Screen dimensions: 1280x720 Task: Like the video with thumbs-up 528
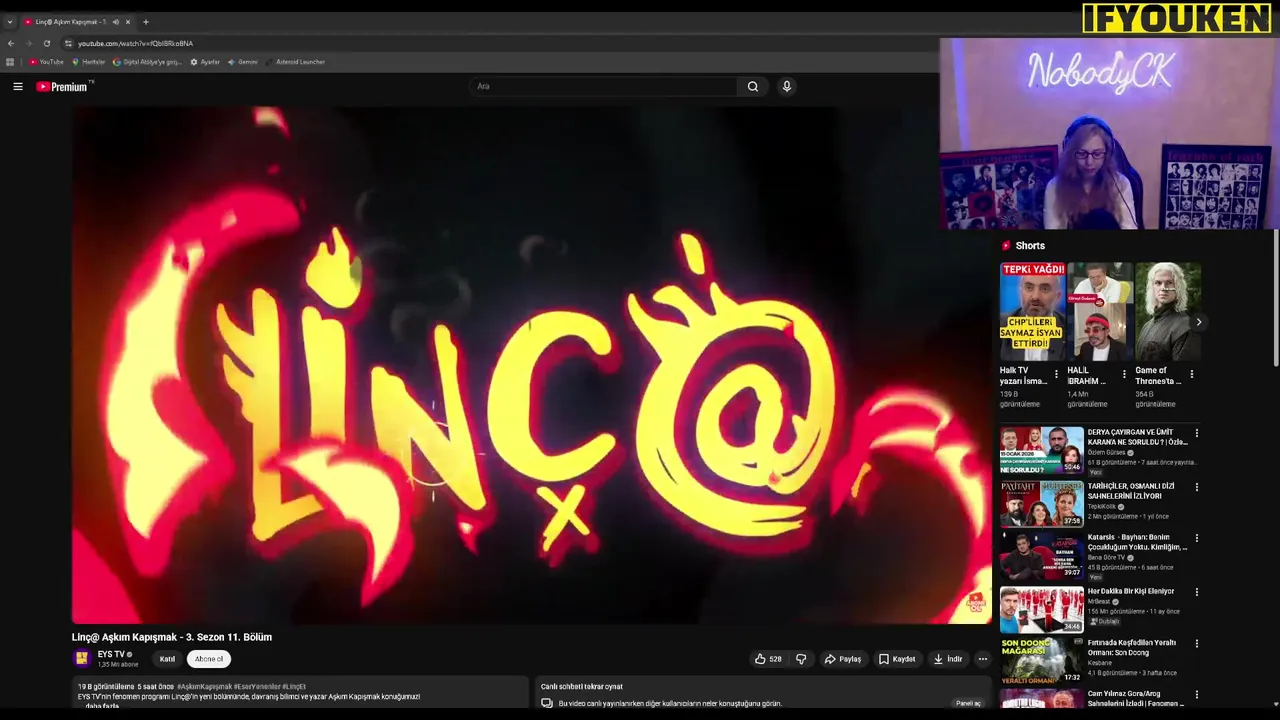(768, 659)
